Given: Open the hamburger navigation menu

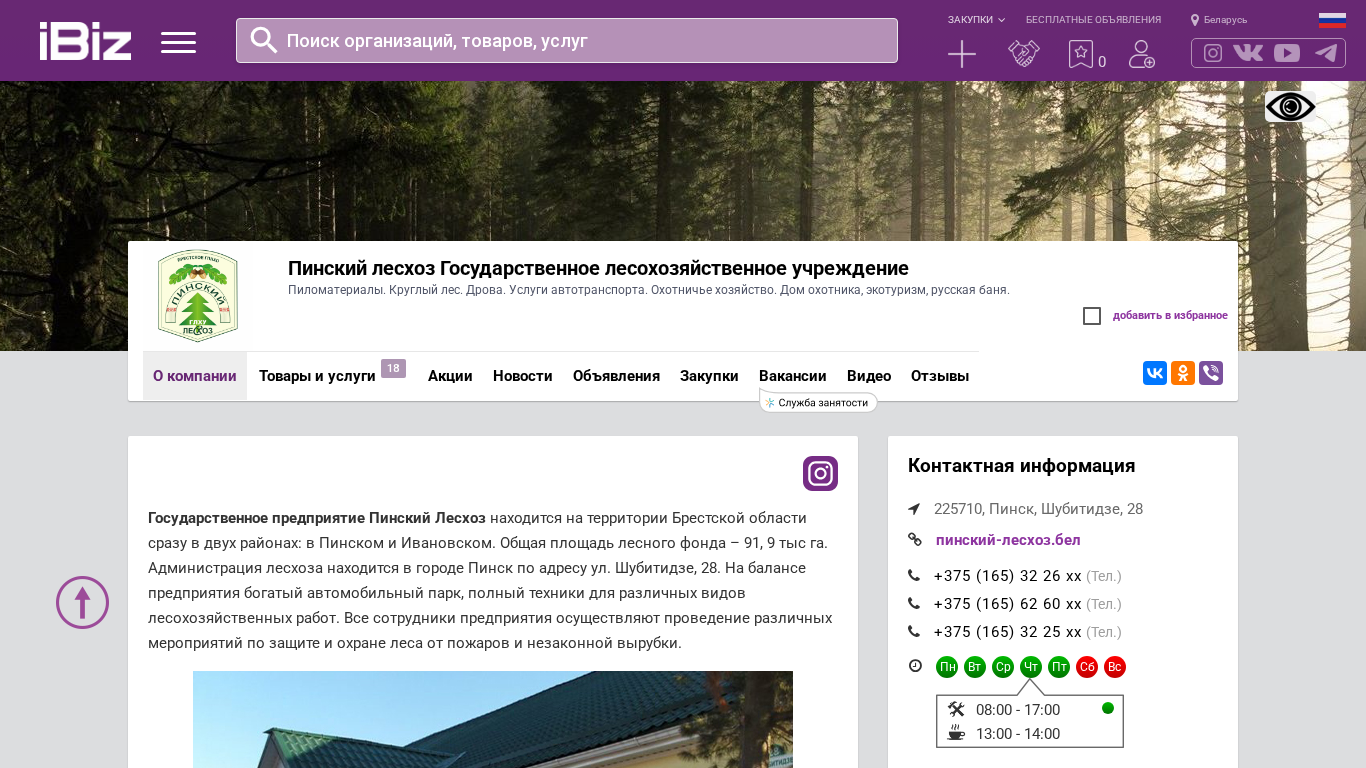Looking at the screenshot, I should click(178, 42).
